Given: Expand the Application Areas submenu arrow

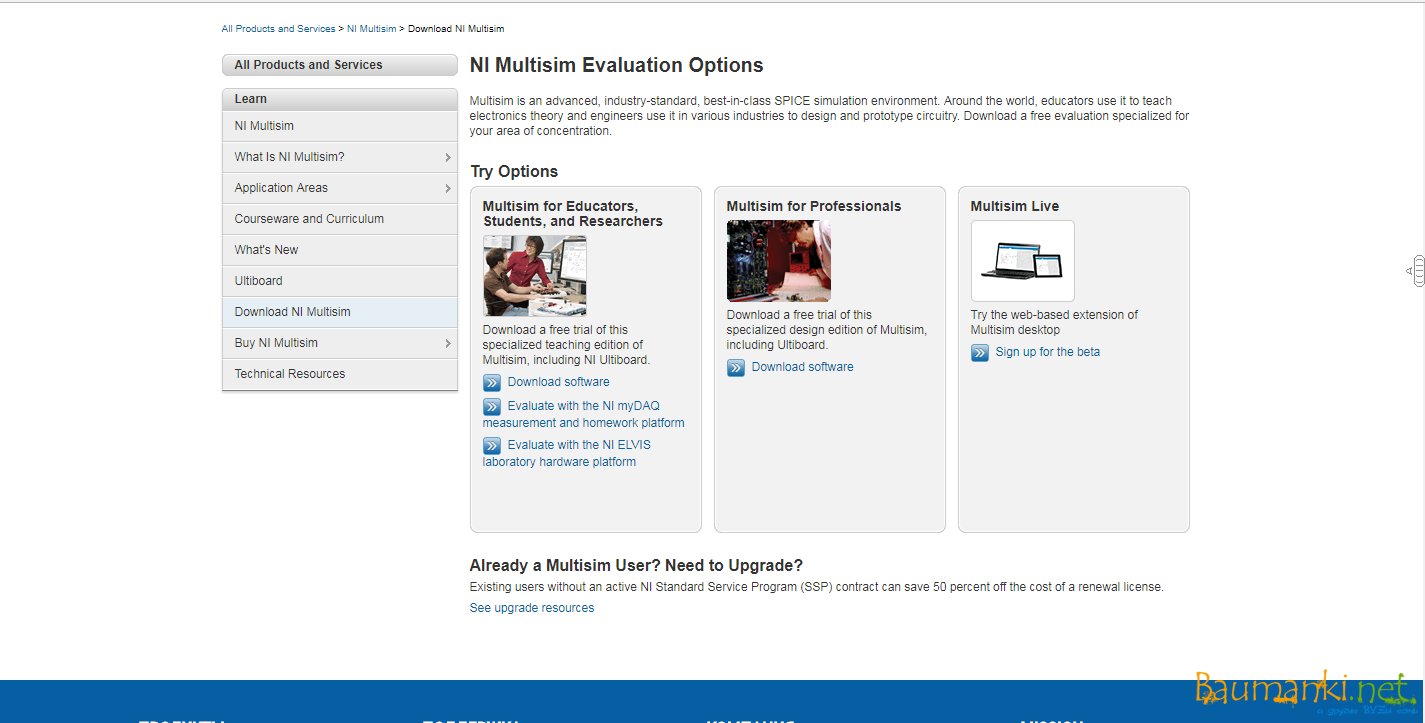Looking at the screenshot, I should pos(447,188).
